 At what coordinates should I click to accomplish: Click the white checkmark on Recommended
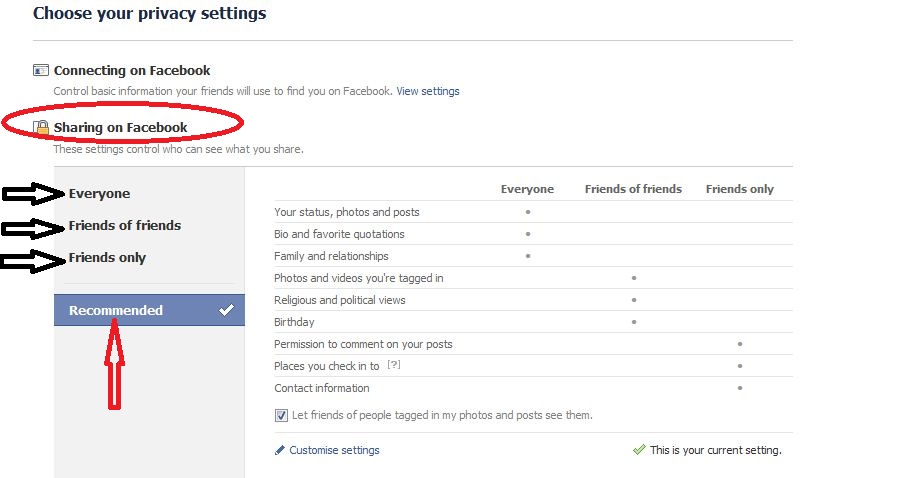click(226, 310)
